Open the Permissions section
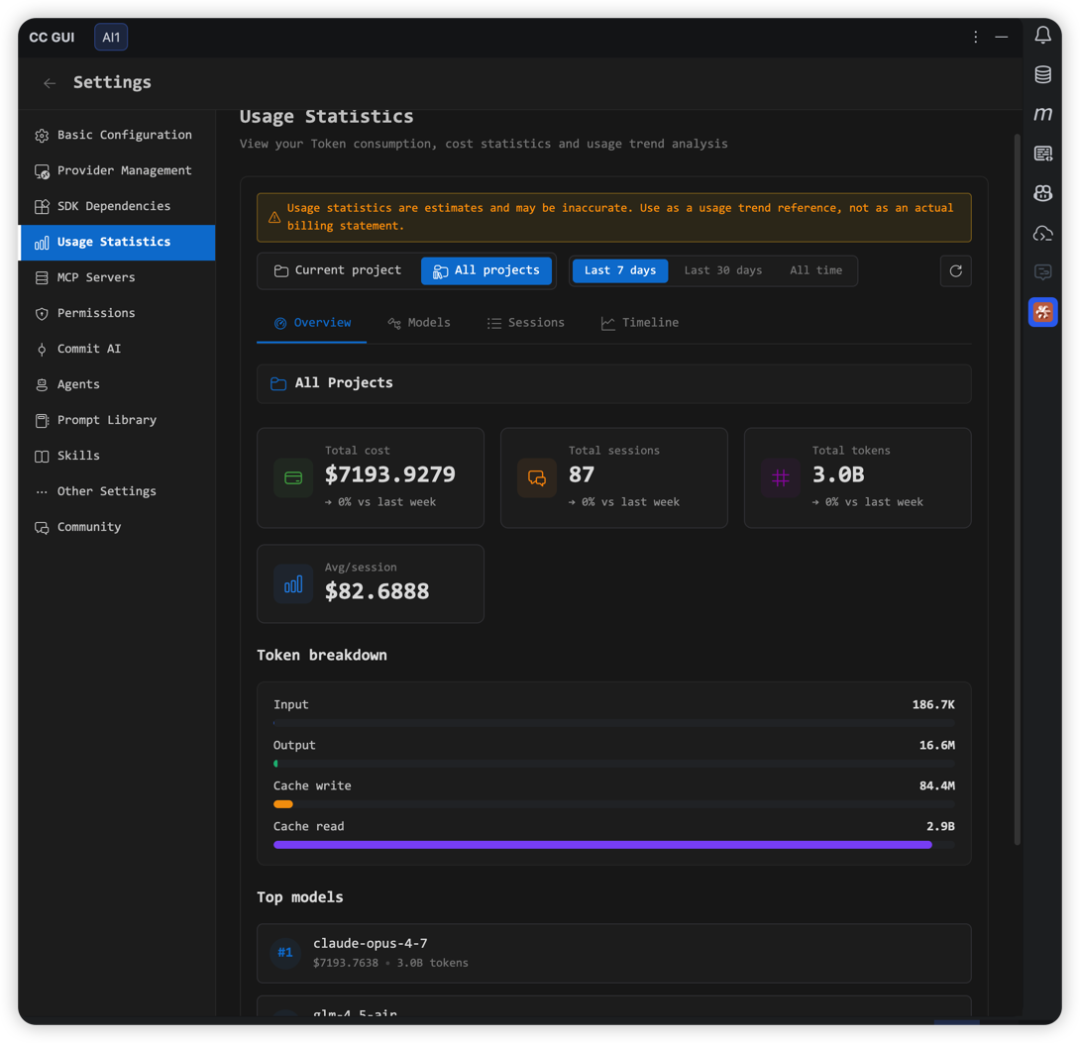Image resolution: width=1080 pixels, height=1043 pixels. [117, 313]
